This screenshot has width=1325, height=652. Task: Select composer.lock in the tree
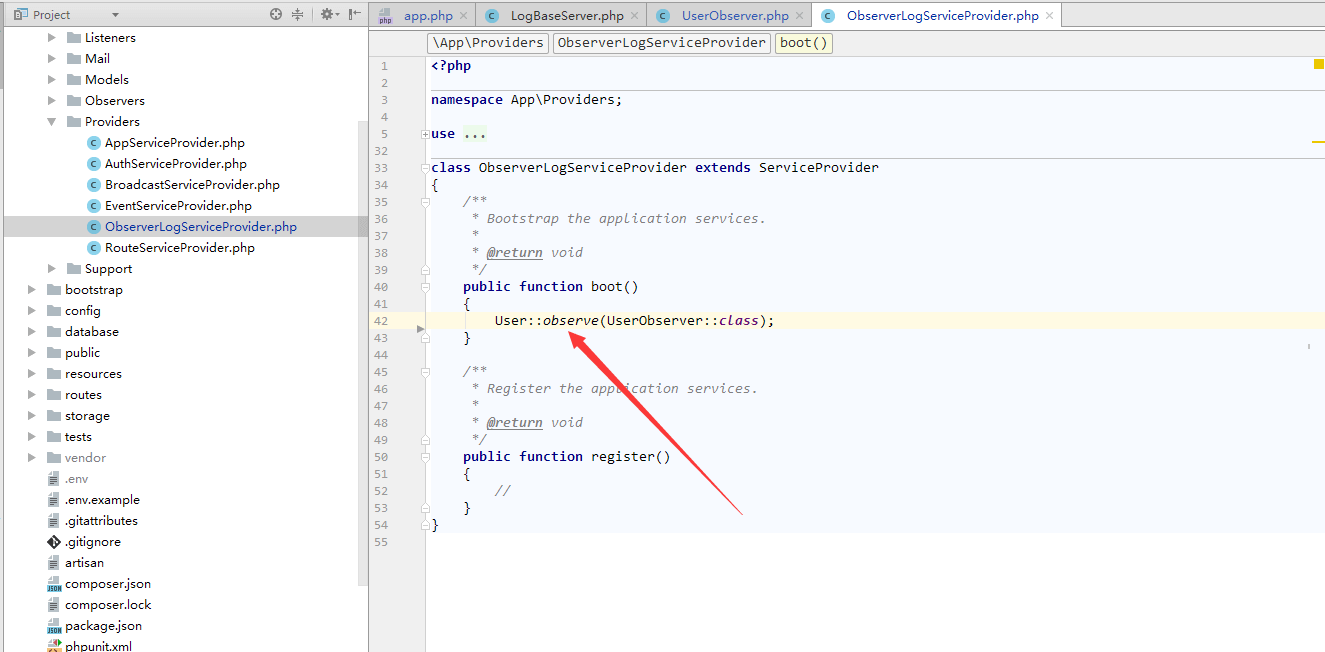click(x=108, y=604)
